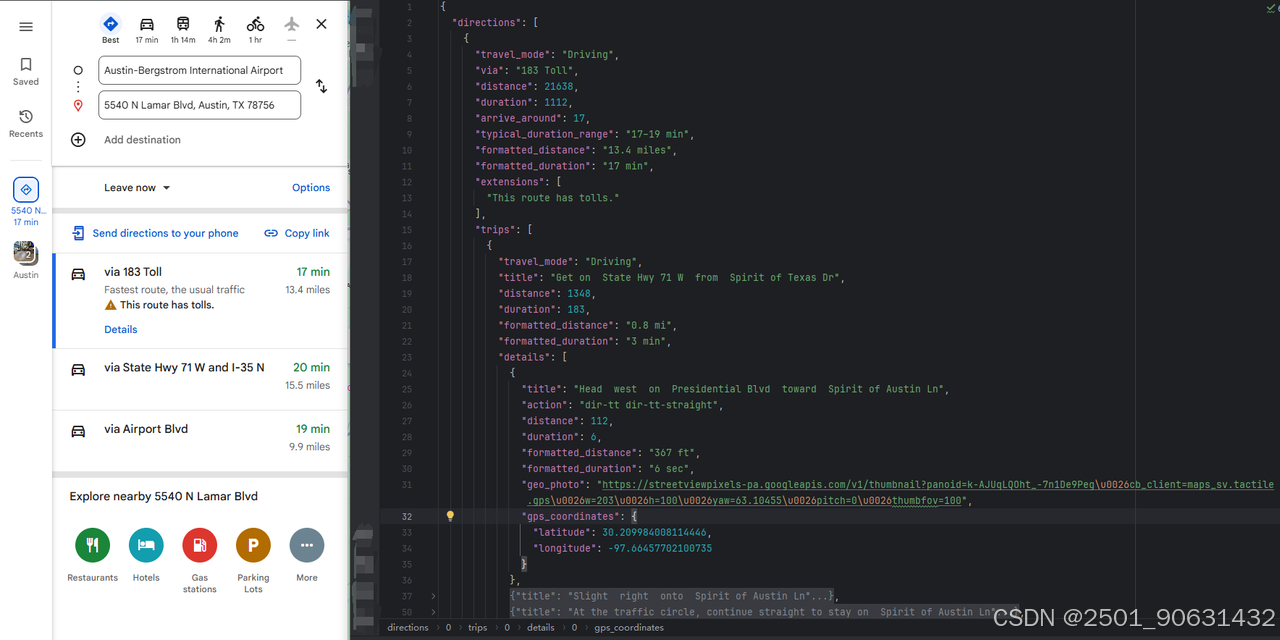Select the Best travel mode tab
This screenshot has height=640, width=1280.
tap(111, 29)
